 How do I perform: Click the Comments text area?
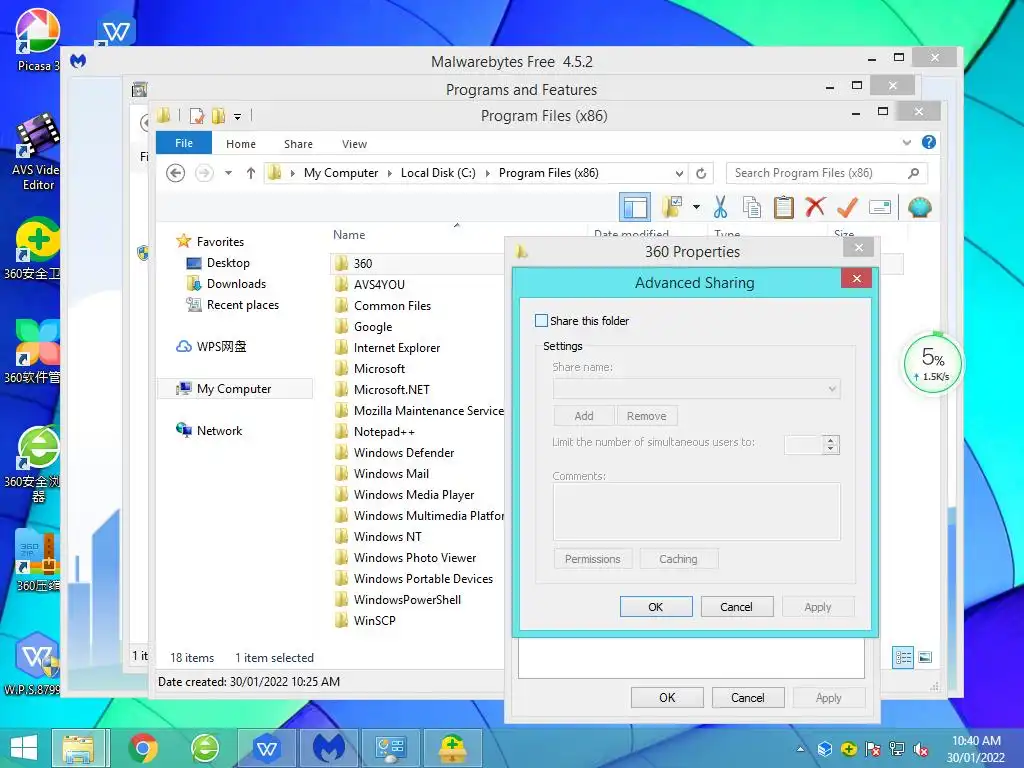pyautogui.click(x=696, y=511)
